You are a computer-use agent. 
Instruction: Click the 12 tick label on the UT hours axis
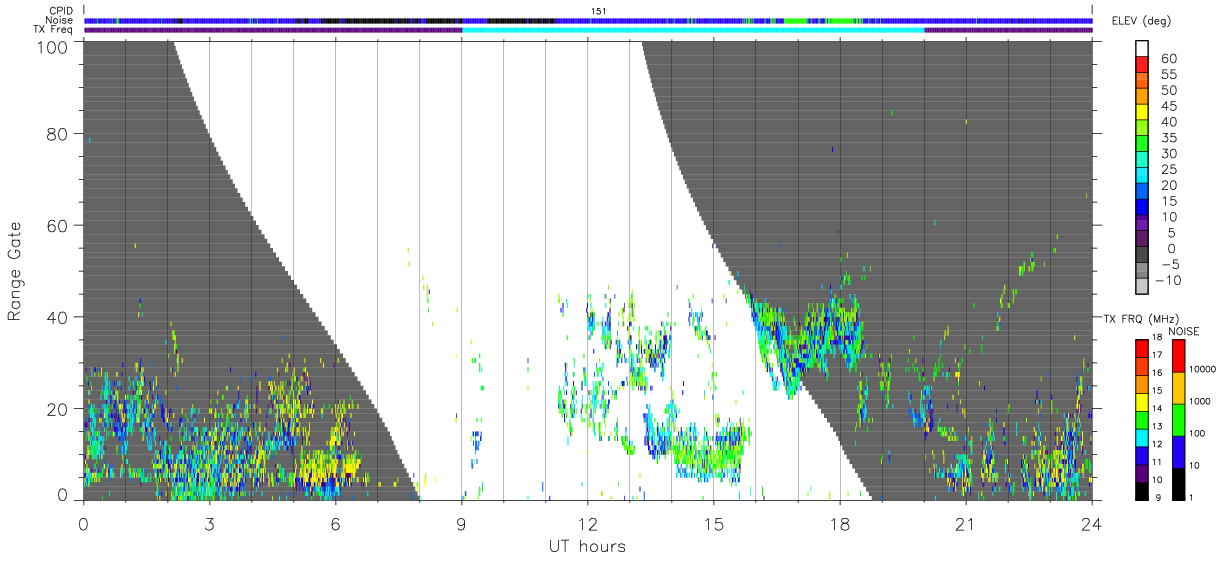pyautogui.click(x=587, y=525)
